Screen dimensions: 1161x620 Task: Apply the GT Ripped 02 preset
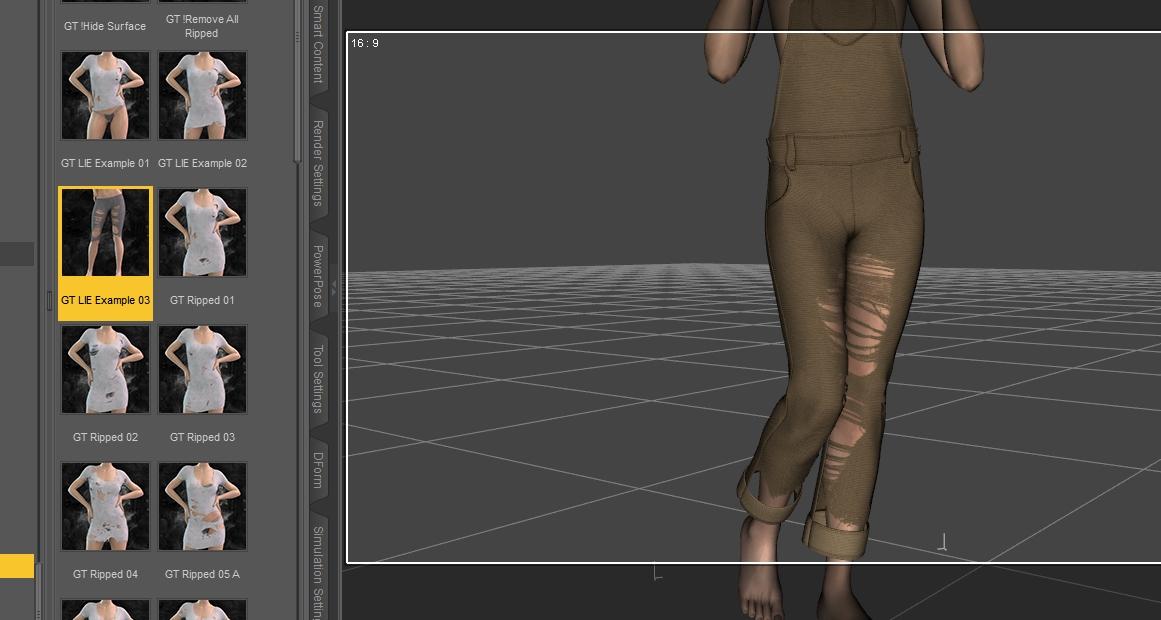pyautogui.click(x=105, y=370)
